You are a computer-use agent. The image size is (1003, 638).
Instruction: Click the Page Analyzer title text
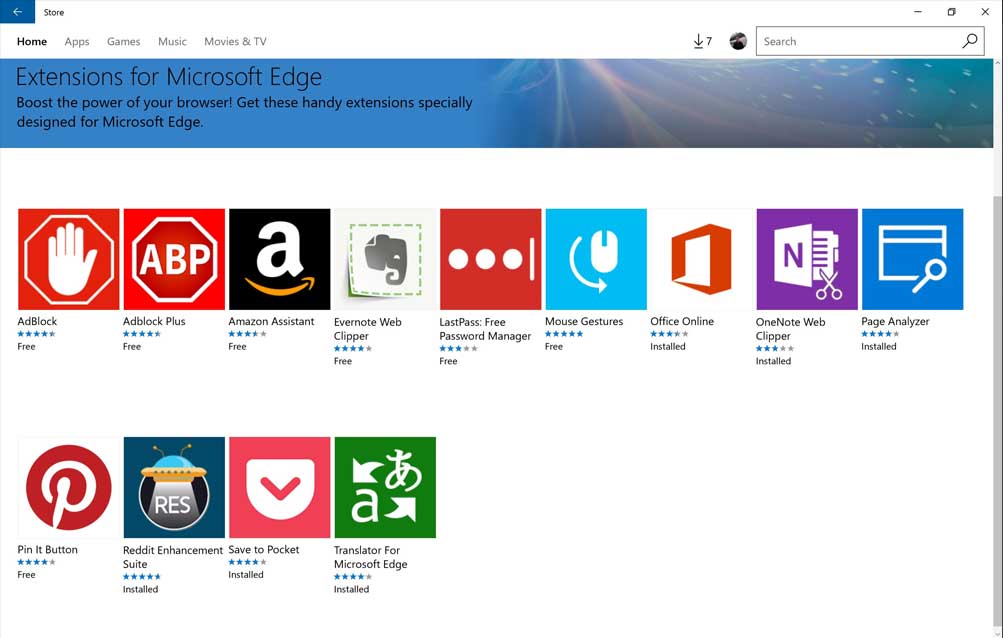pyautogui.click(x=895, y=321)
